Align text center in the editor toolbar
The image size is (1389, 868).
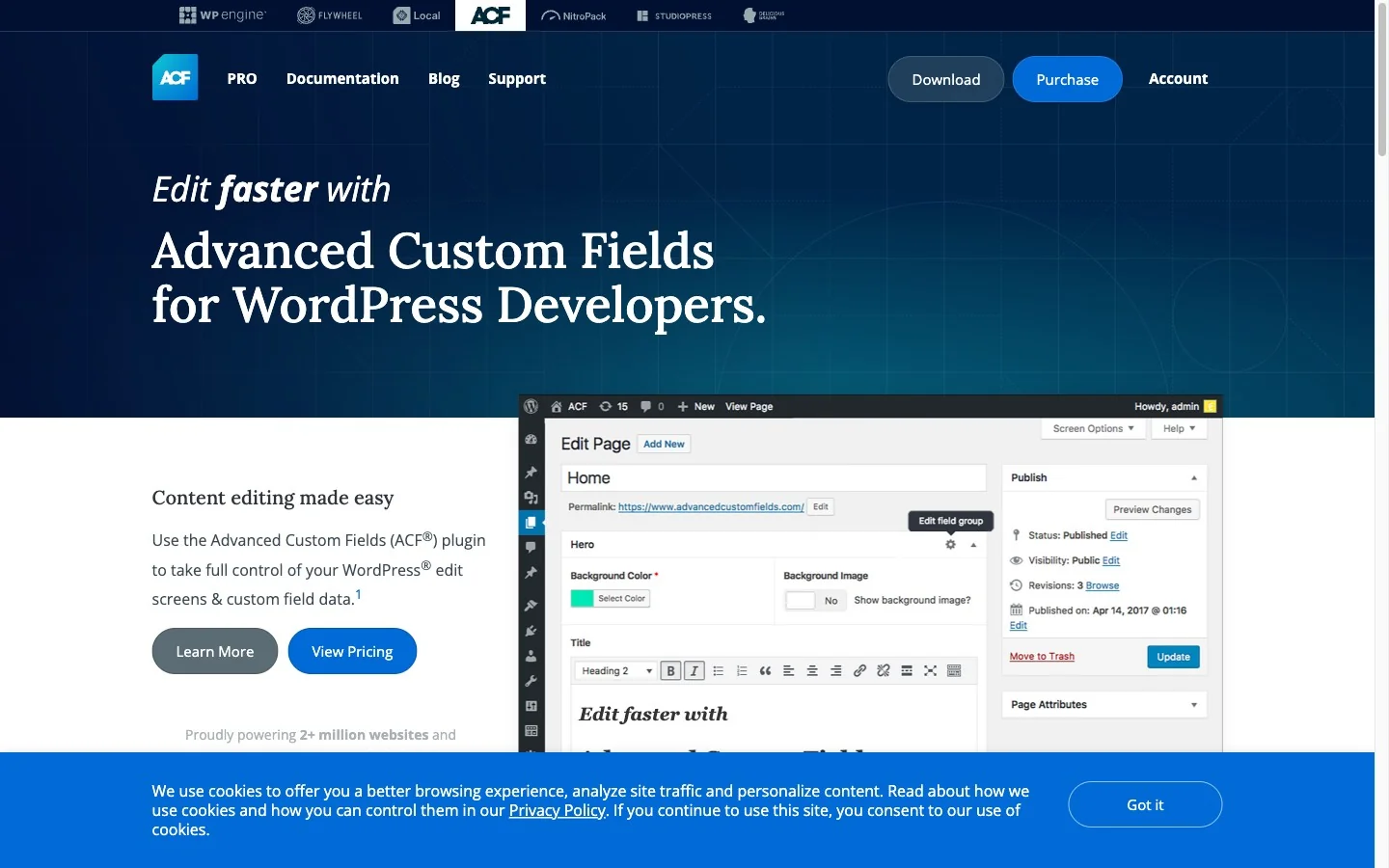click(x=812, y=671)
